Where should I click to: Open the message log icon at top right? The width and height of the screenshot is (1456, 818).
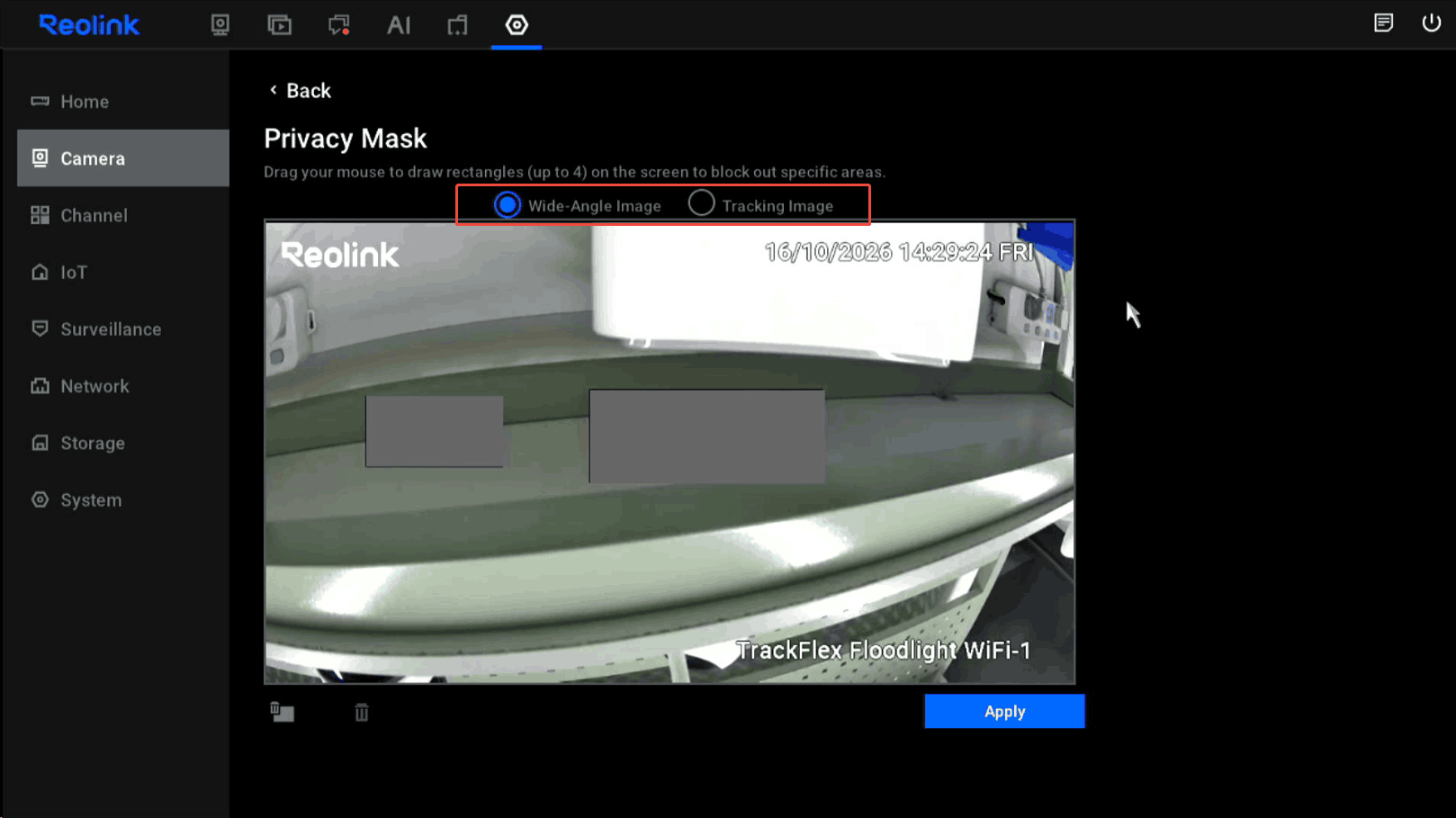pyautogui.click(x=1383, y=23)
